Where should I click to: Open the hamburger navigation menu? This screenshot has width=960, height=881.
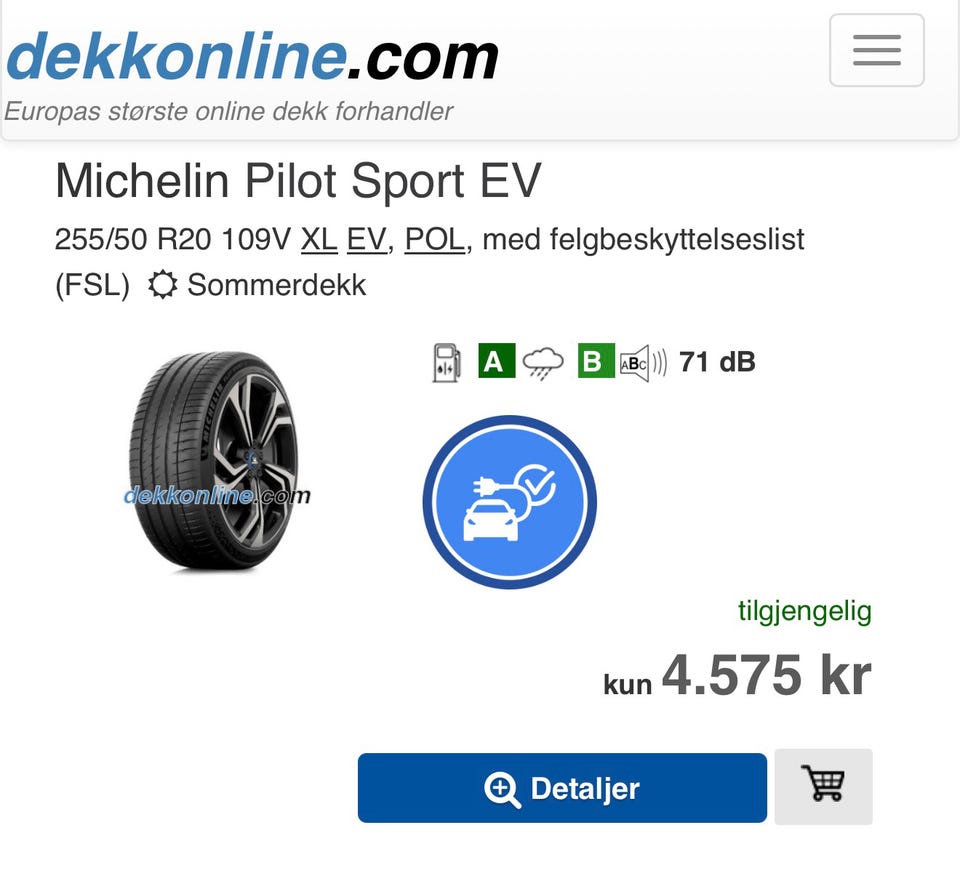point(876,50)
